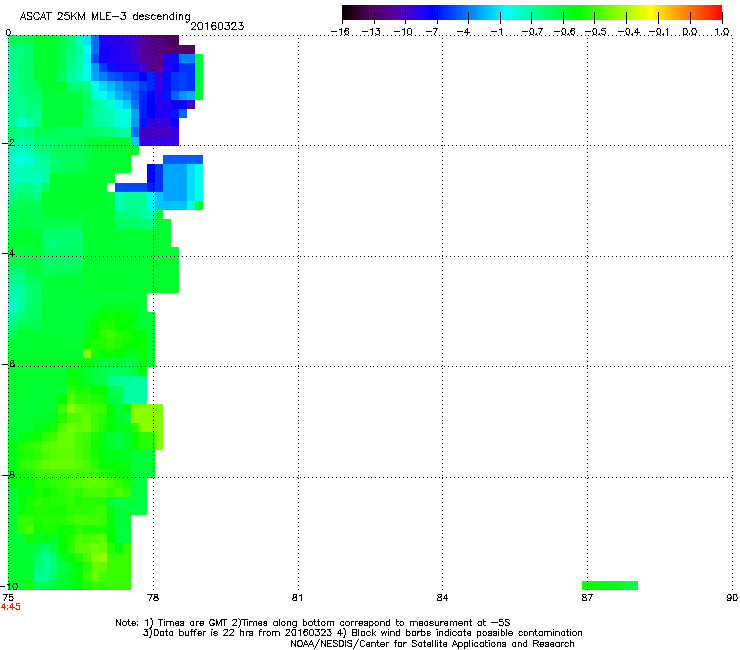Image resolution: width=740 pixels, height=650 pixels.
Task: Click the note line 'Data buffer is 22 hrs'
Action: pos(362,633)
